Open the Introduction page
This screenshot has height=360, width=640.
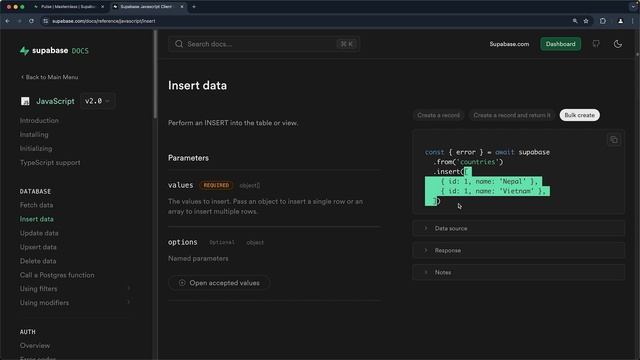point(39,121)
